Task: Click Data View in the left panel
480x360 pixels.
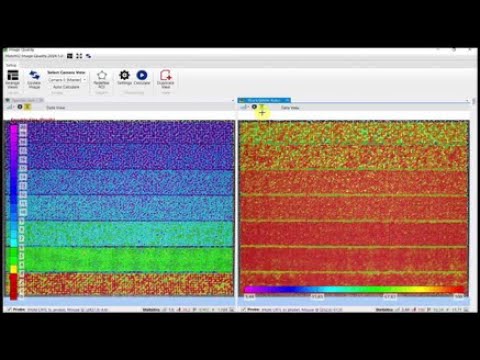Action: click(x=55, y=108)
